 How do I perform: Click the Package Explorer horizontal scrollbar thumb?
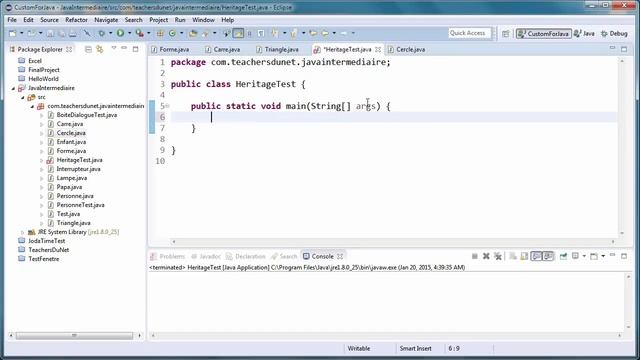pyautogui.click(x=74, y=336)
